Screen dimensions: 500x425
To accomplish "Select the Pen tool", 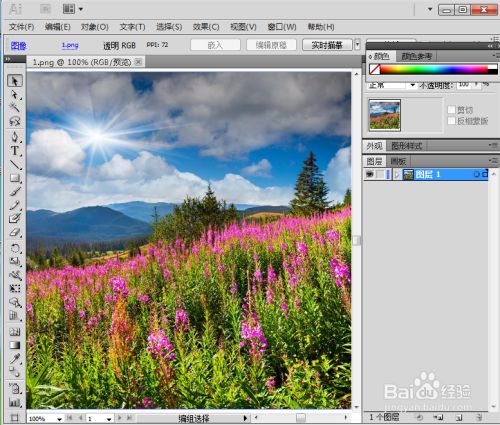I will [15, 137].
